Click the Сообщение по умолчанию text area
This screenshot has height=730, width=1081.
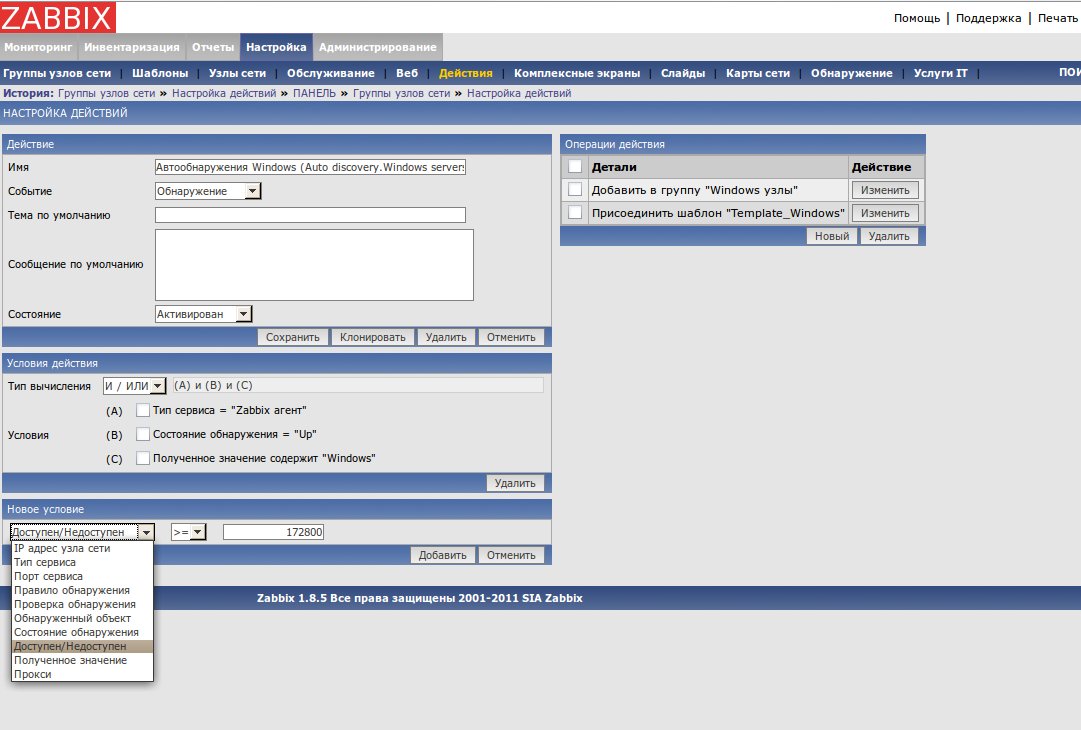coord(314,265)
